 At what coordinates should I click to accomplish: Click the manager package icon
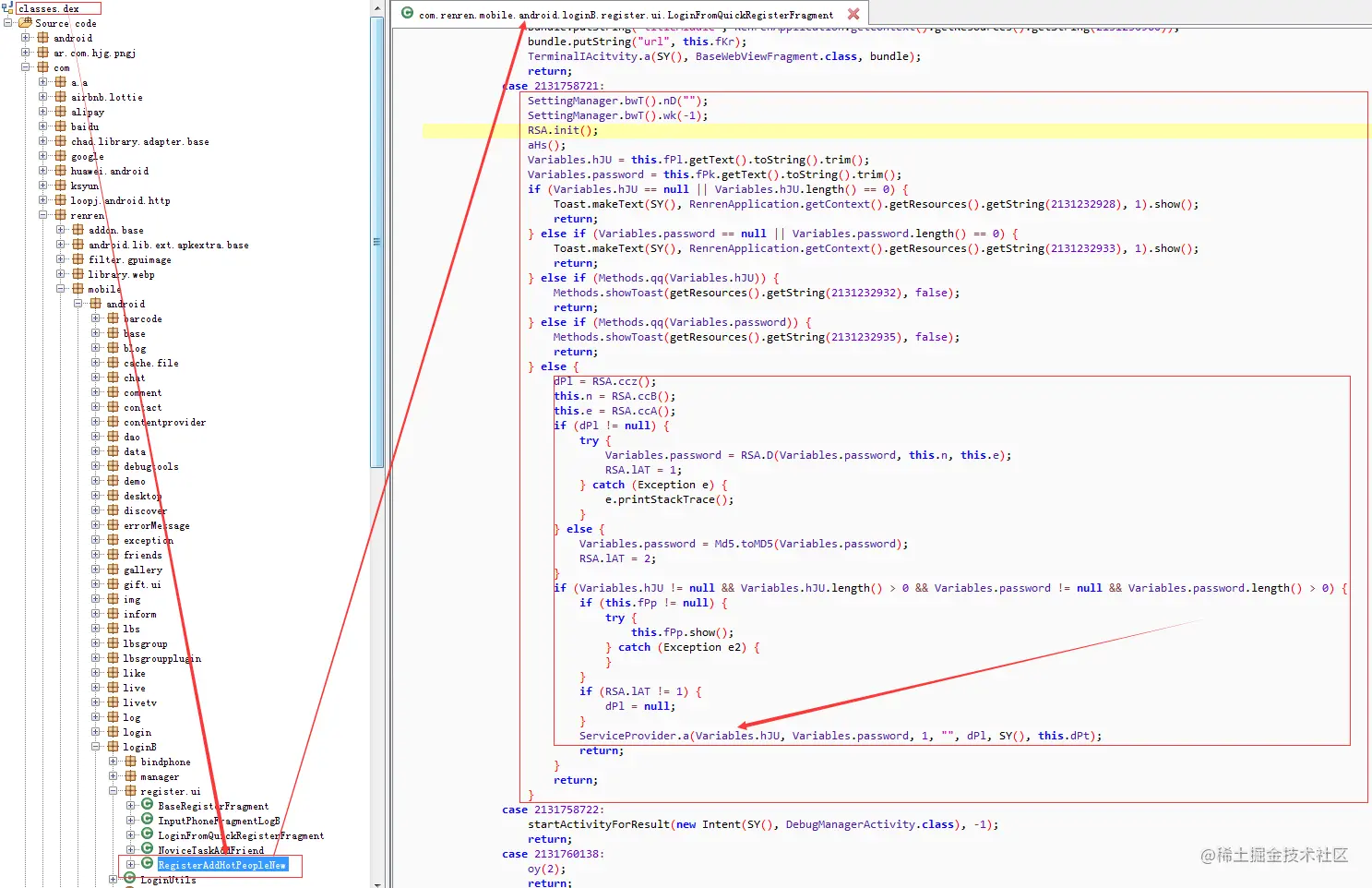(131, 776)
